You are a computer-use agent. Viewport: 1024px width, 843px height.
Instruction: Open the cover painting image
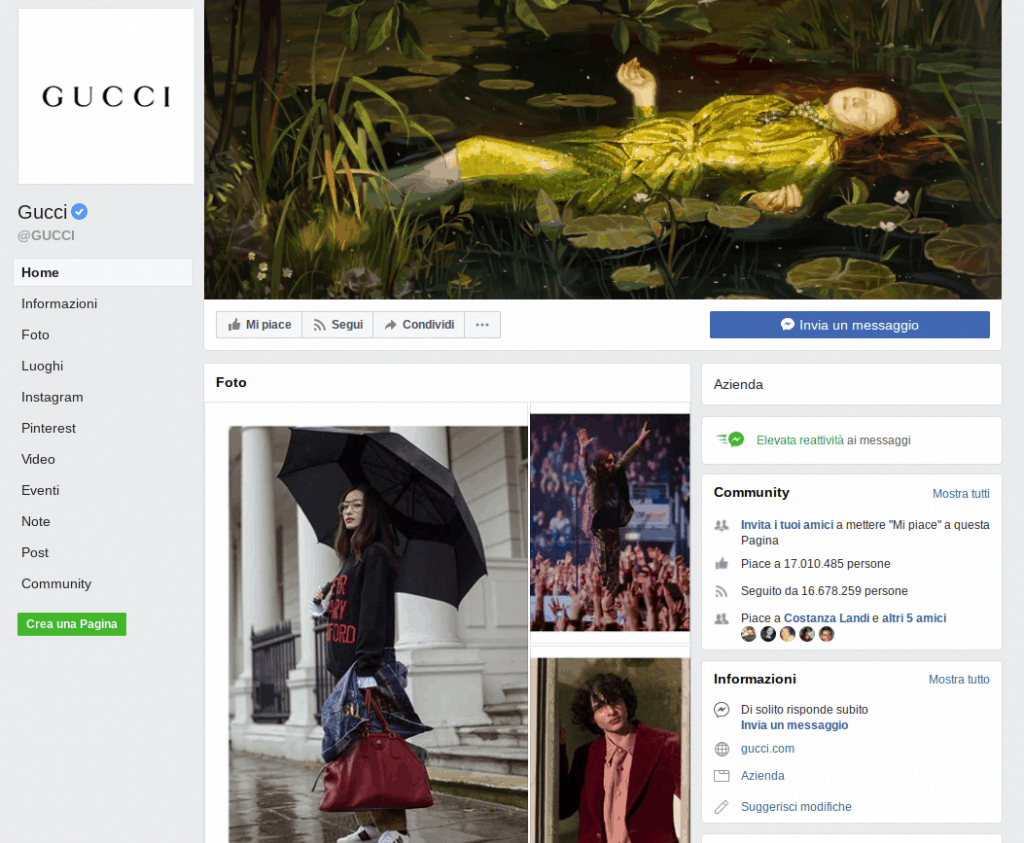603,150
